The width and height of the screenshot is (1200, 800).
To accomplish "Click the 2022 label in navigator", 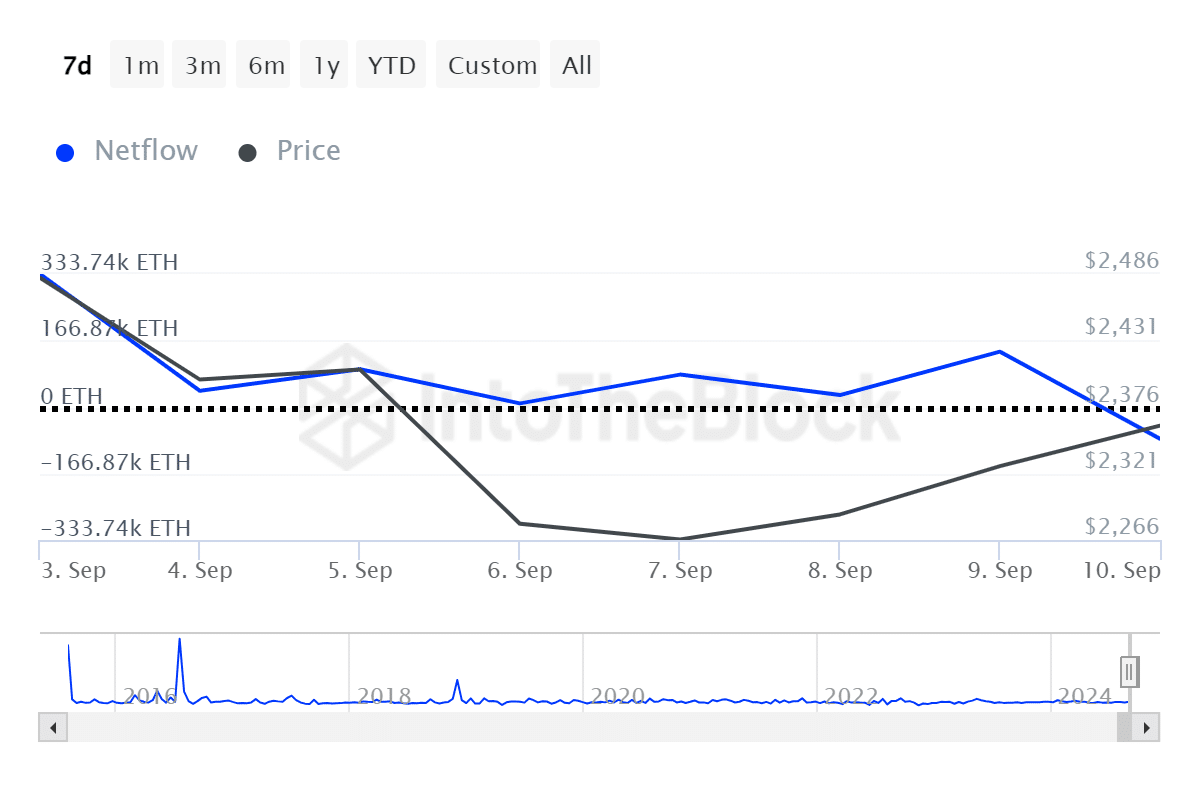I will 851,696.
